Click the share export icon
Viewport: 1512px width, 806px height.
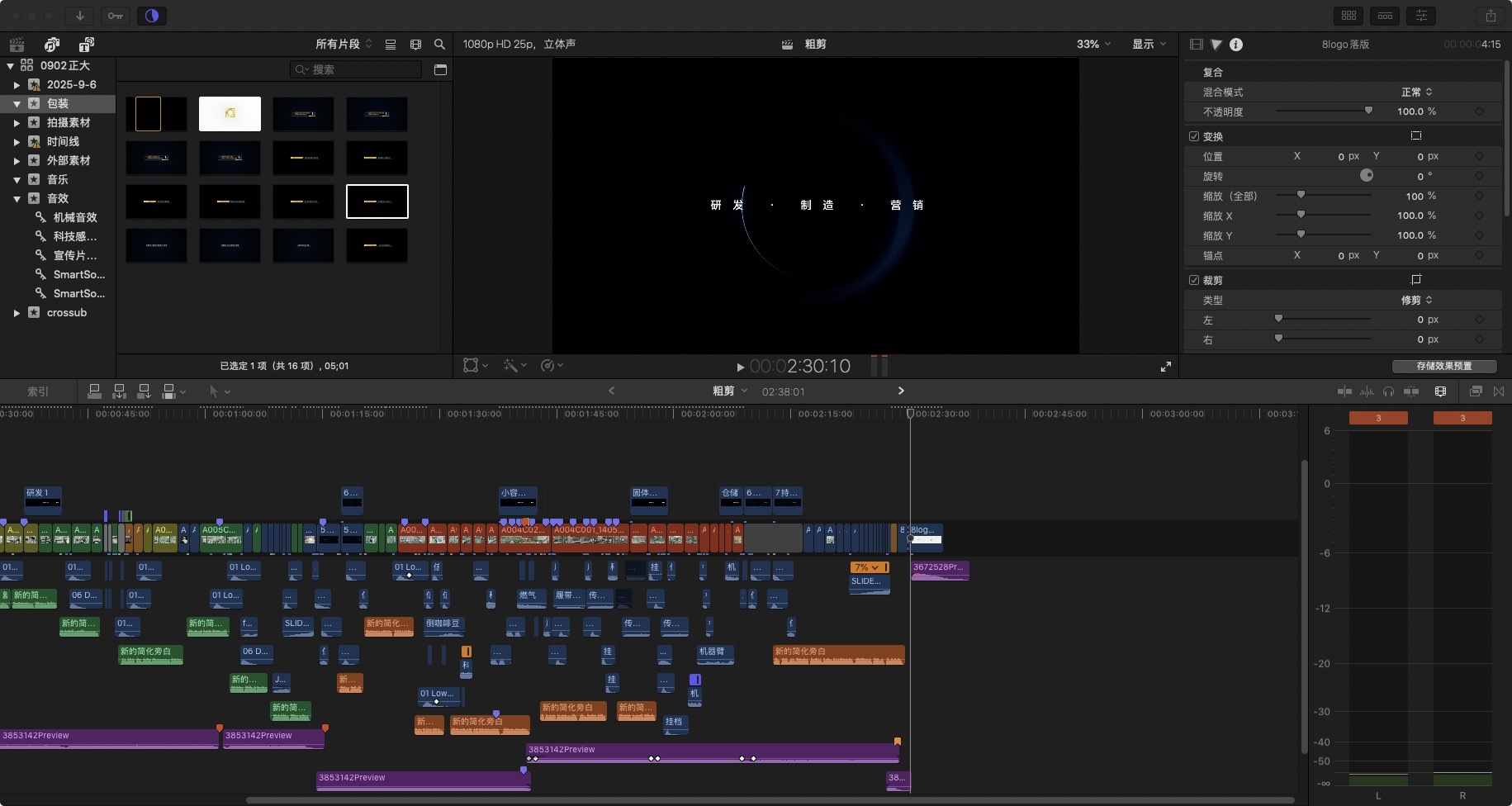pyautogui.click(x=1491, y=16)
